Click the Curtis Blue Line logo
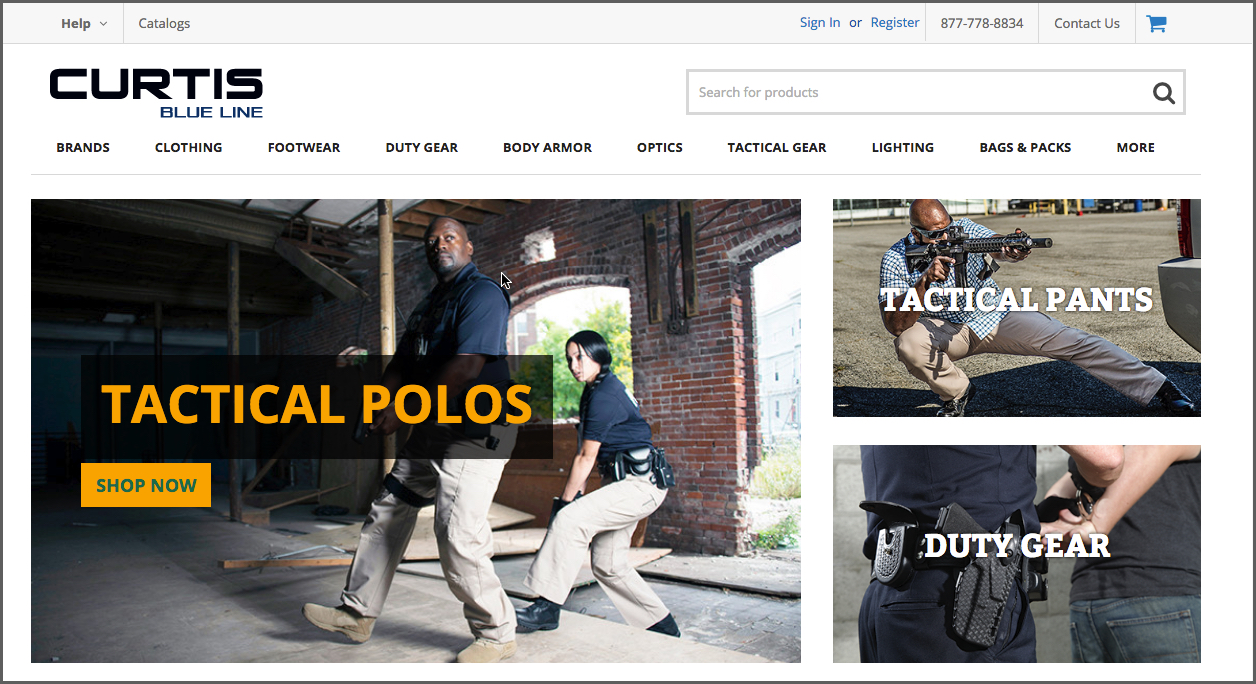The height and width of the screenshot is (684, 1256). pos(156,93)
